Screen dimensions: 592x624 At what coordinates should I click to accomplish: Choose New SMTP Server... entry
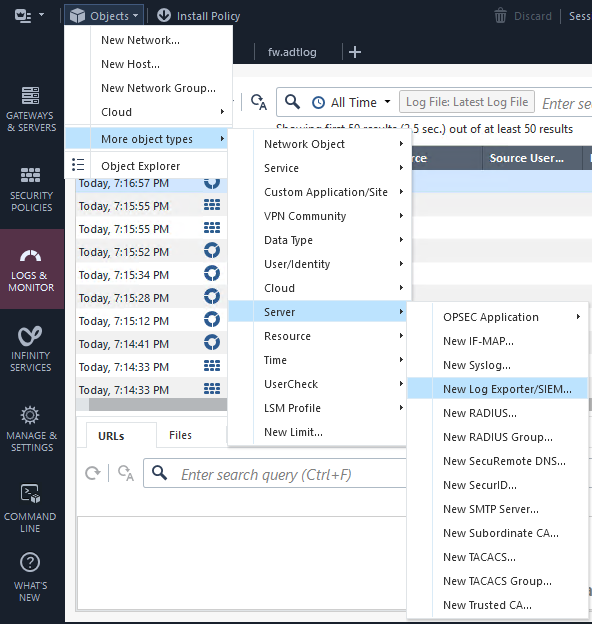[497, 509]
